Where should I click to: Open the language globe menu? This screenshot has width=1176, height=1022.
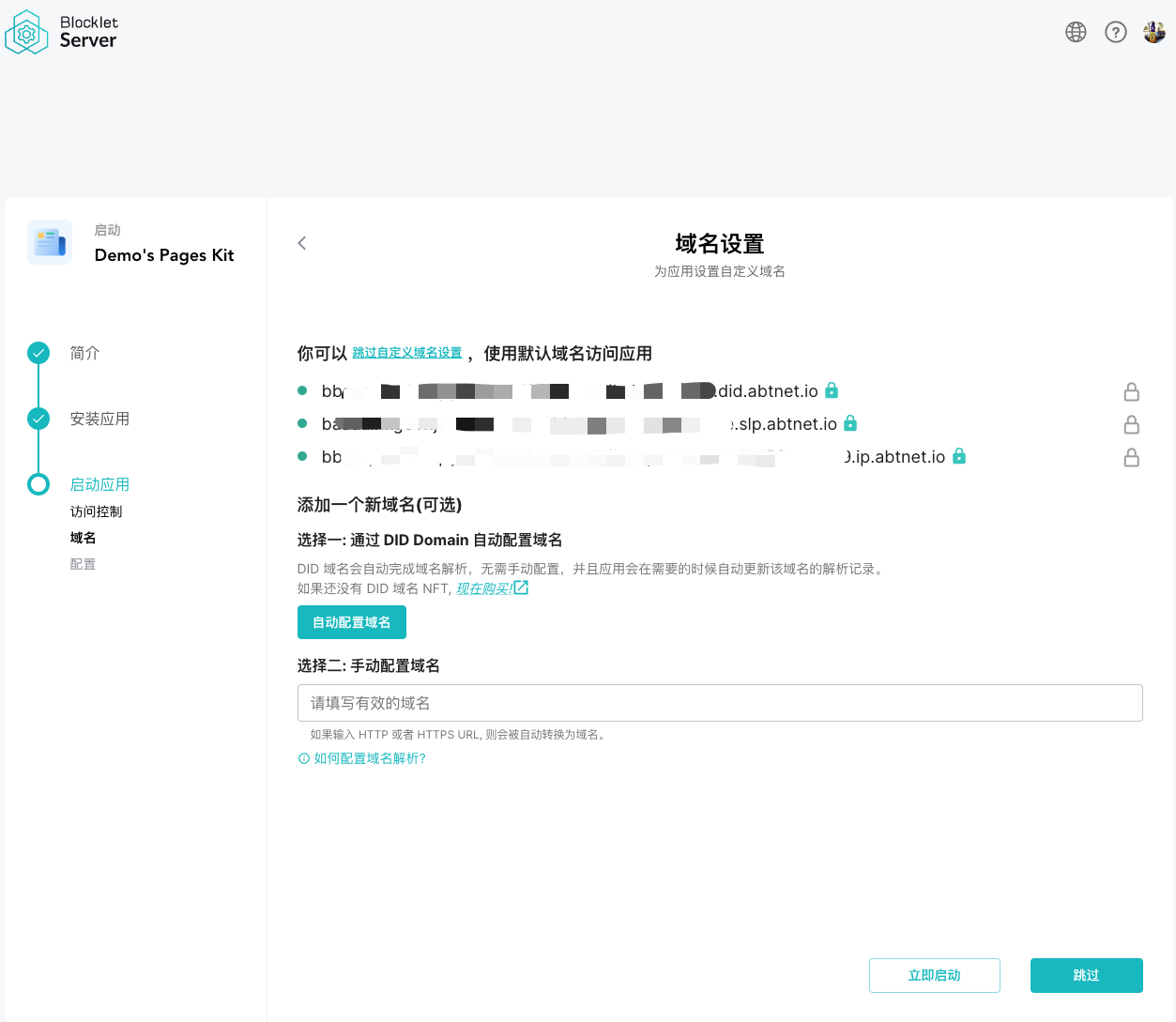pos(1076,32)
